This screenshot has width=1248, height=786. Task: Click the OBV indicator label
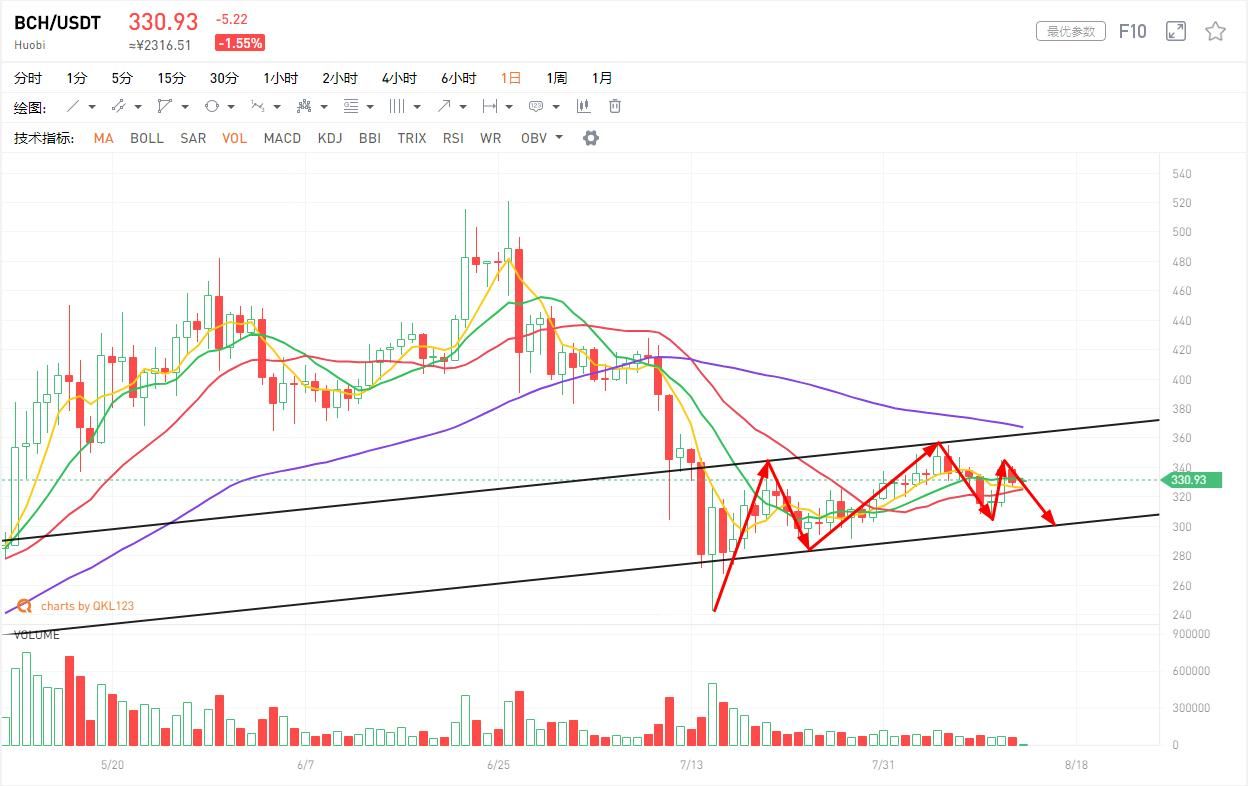click(x=534, y=138)
